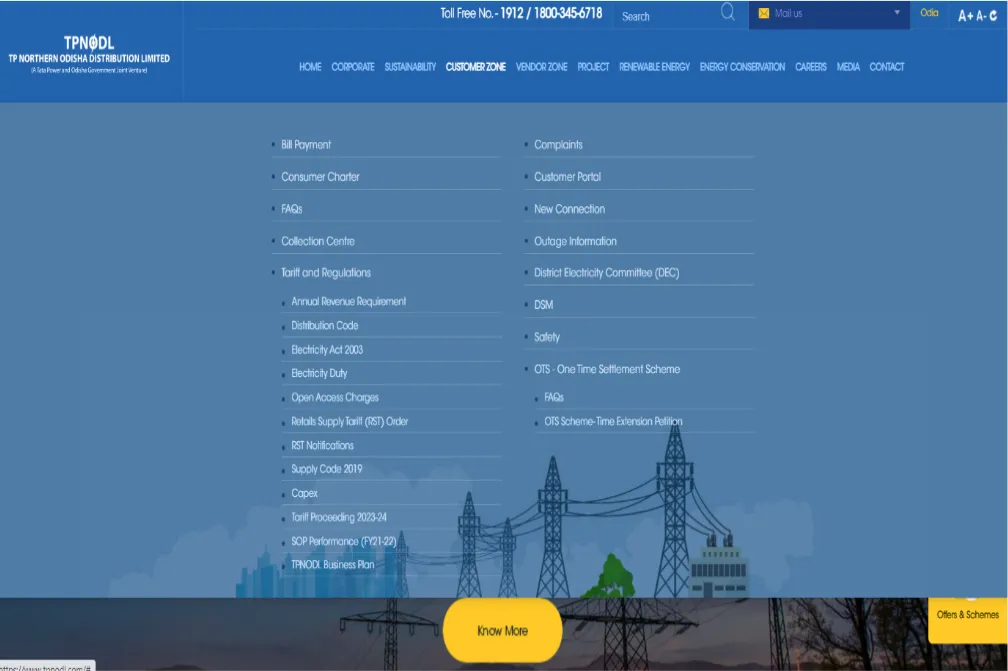Open the Vendor Zone menu
This screenshot has width=1008, height=671.
541,67
